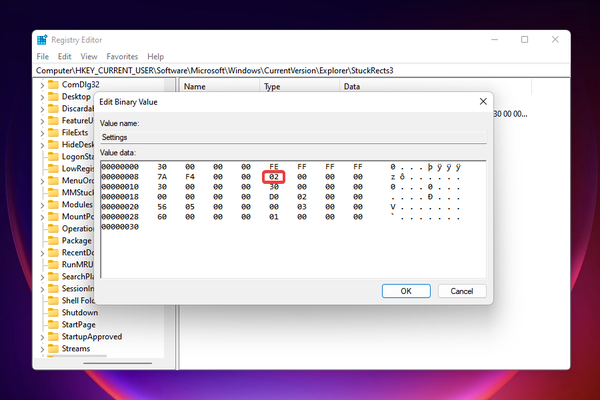
Task: Open the Help menu
Action: (155, 57)
